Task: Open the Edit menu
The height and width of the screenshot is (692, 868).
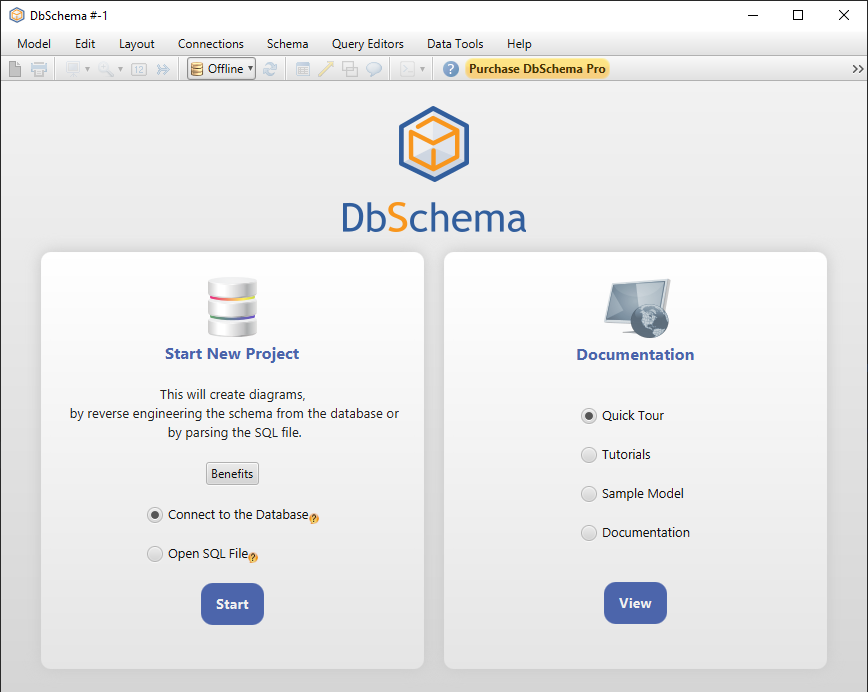Action: 85,44
